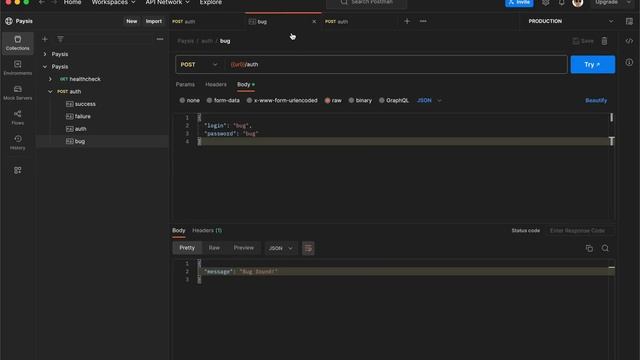640x360 pixels.
Task: Select the GraphQL body type radio
Action: pyautogui.click(x=381, y=100)
